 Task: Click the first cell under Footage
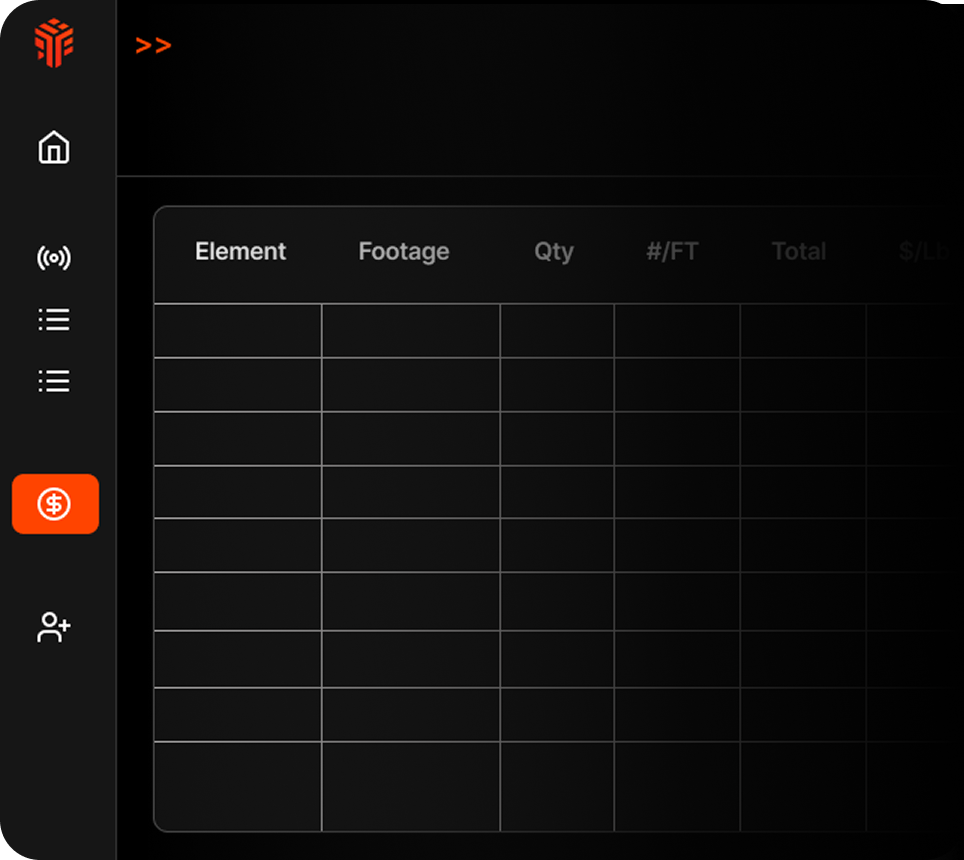[410, 330]
